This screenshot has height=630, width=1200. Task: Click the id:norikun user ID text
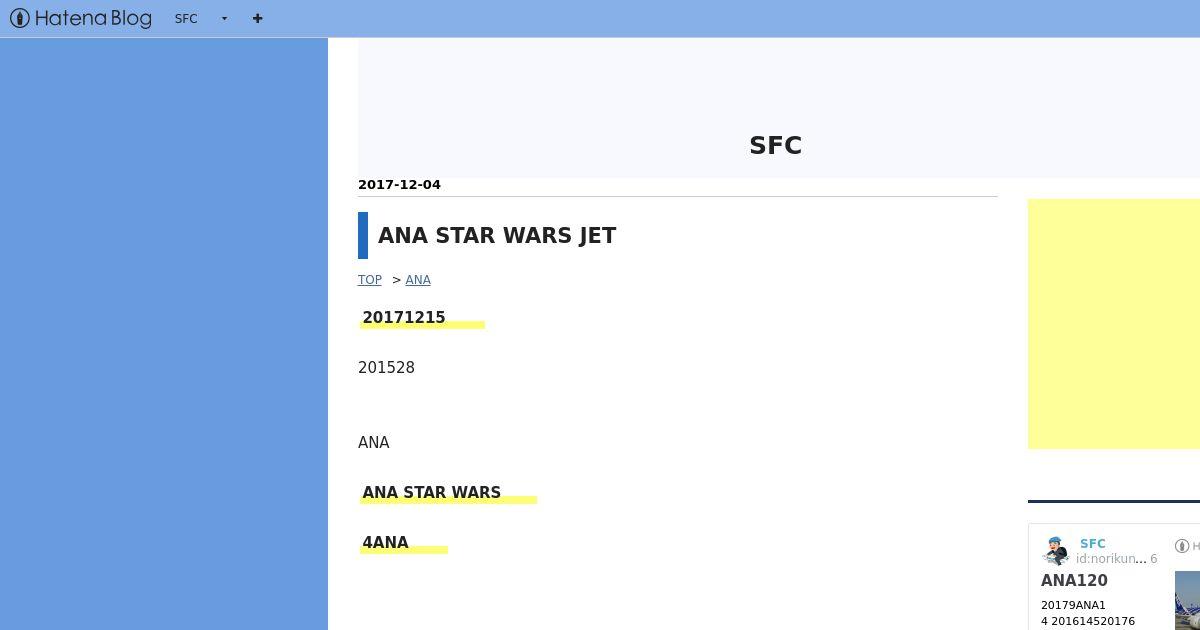click(x=1111, y=559)
